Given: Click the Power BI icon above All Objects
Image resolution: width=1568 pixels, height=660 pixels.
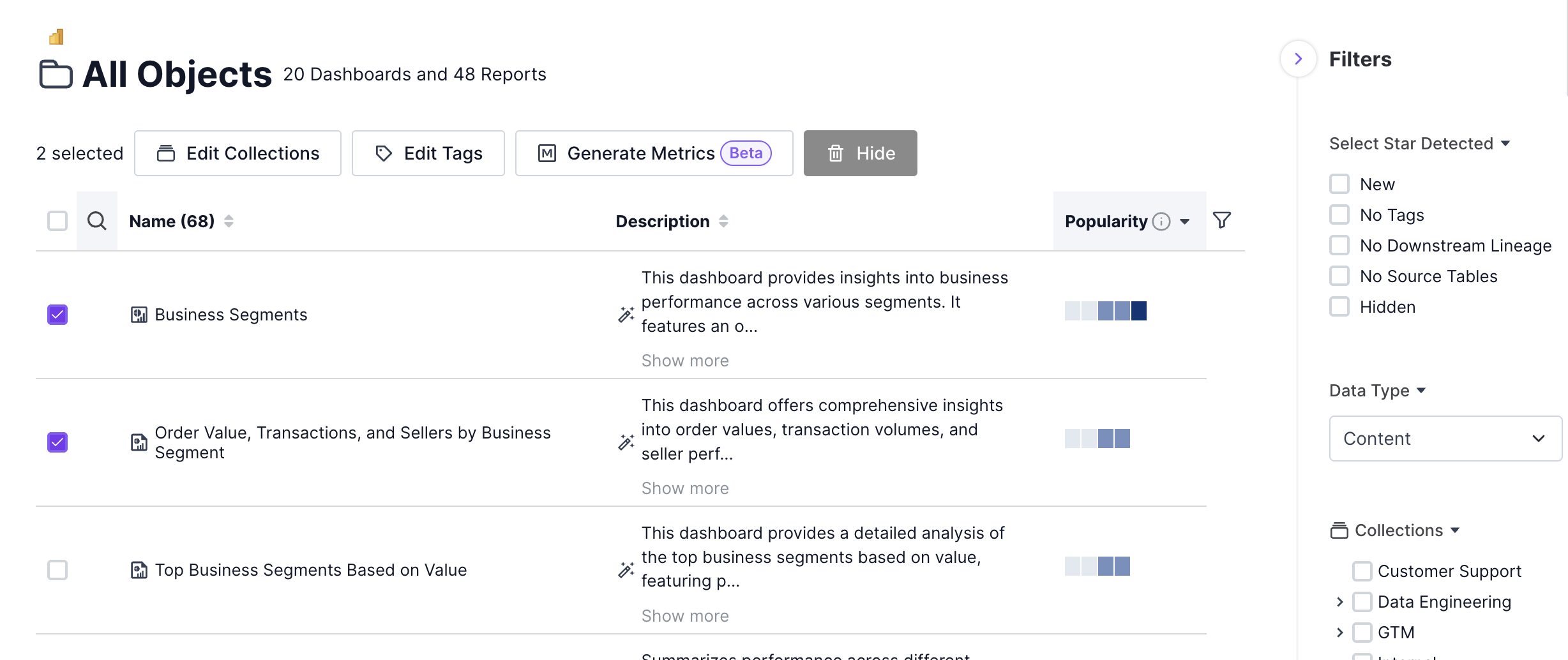Looking at the screenshot, I should pos(56,37).
